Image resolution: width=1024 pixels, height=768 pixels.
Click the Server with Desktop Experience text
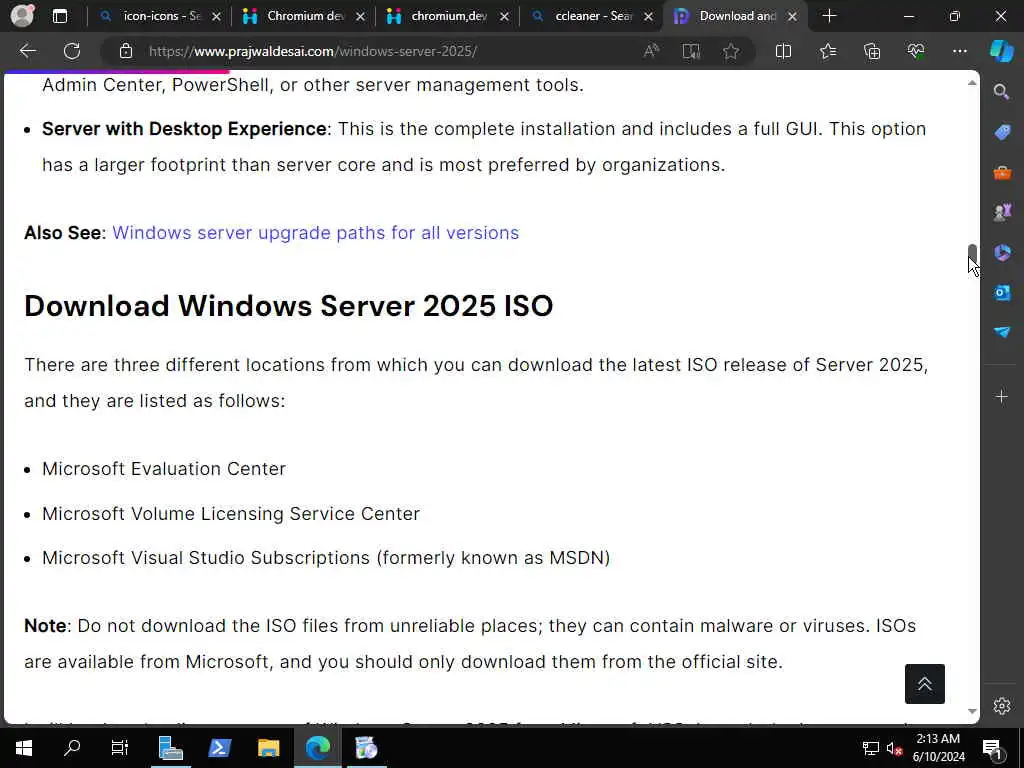(184, 129)
